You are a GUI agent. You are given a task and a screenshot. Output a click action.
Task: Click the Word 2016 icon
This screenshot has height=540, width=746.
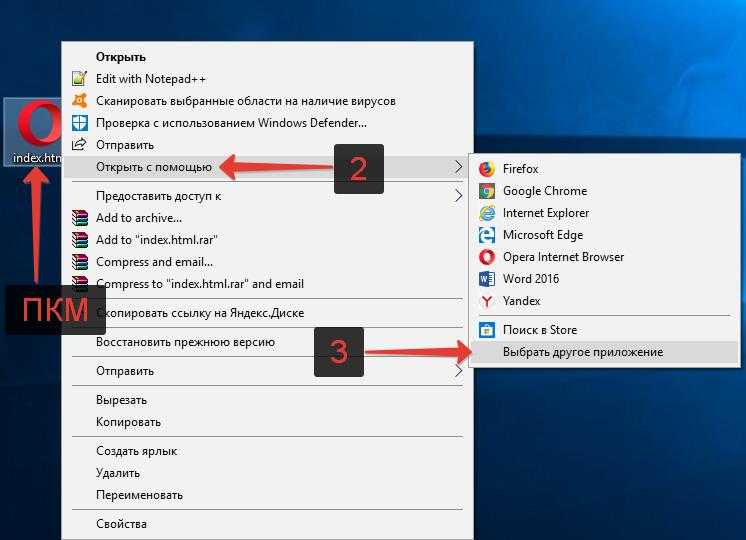(x=487, y=279)
